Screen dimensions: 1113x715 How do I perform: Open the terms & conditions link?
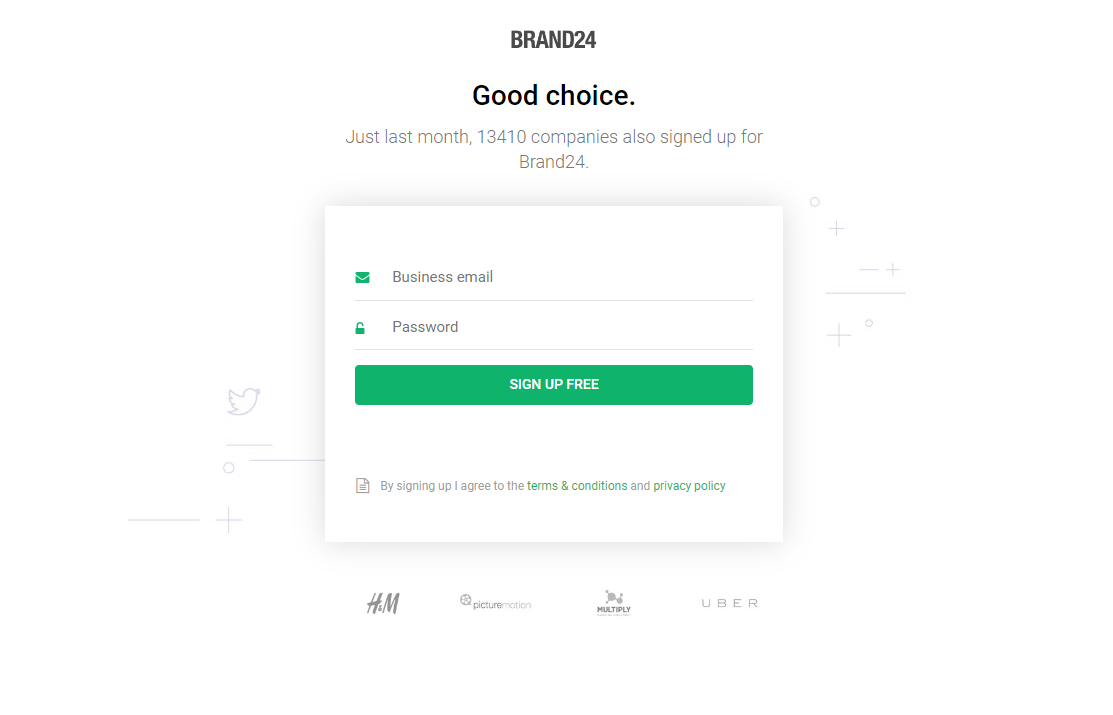pos(577,486)
